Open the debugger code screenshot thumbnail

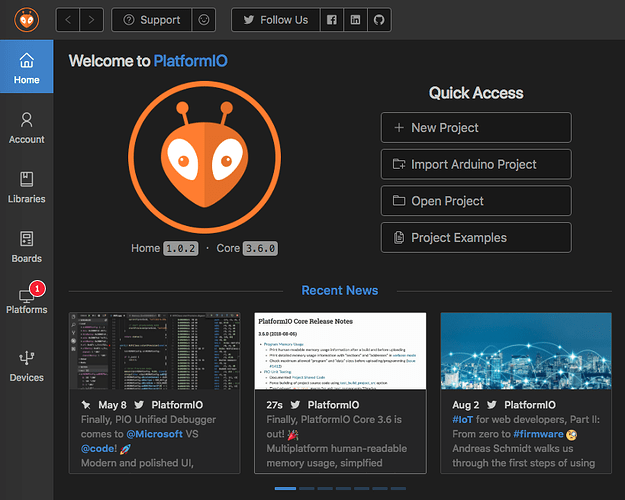click(x=155, y=351)
